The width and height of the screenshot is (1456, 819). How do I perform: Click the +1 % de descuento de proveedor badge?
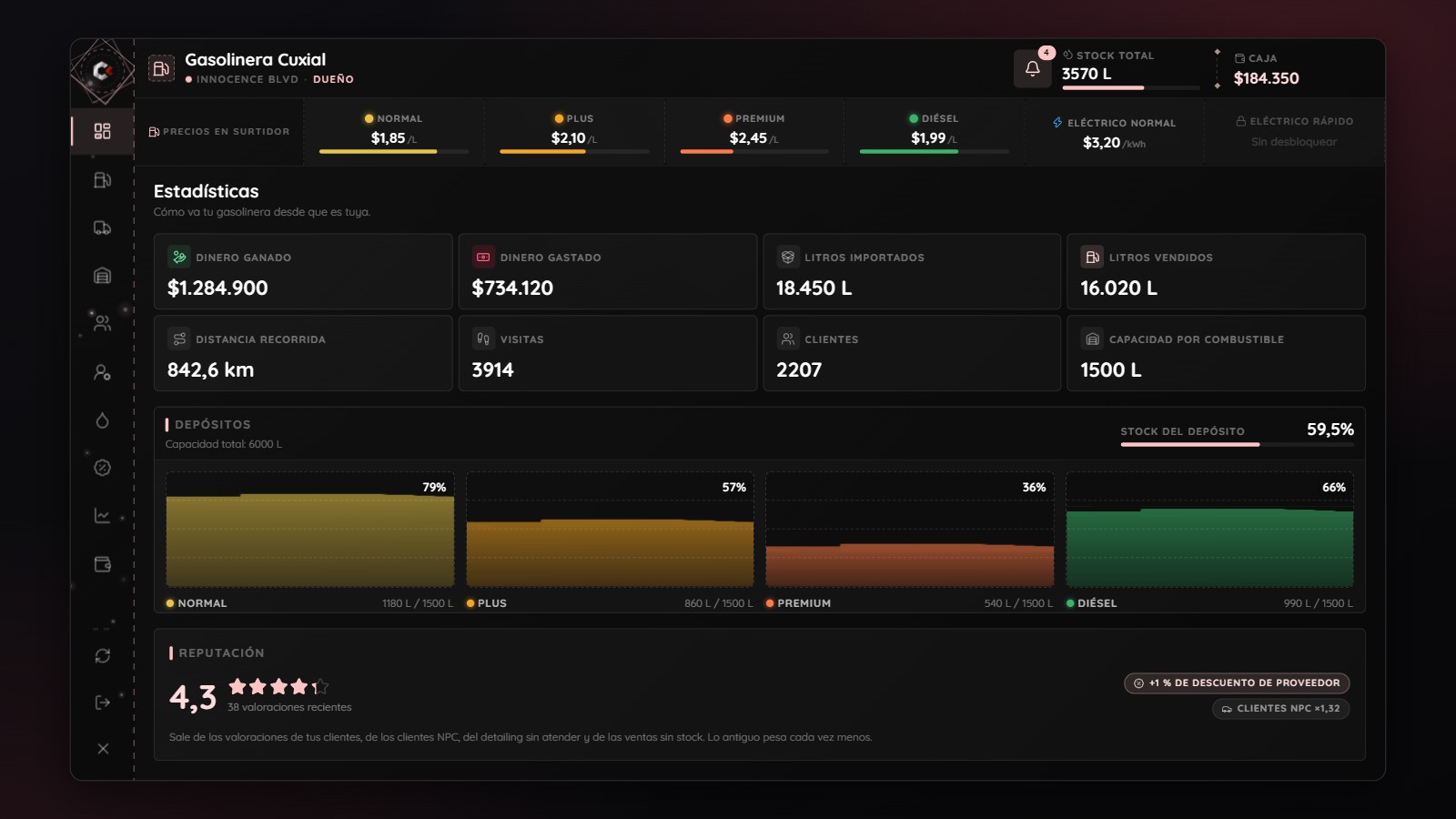coord(1237,682)
